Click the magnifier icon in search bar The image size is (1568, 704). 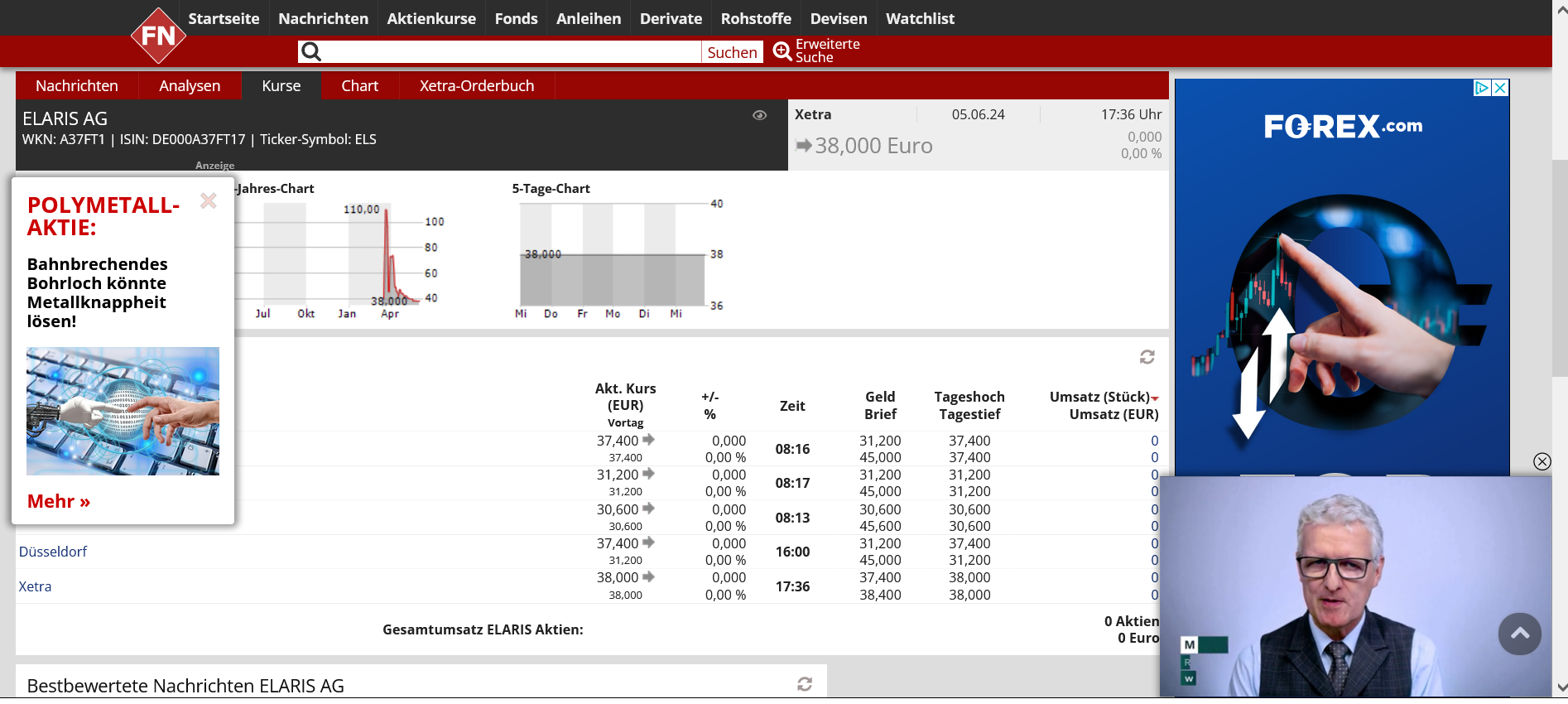tap(311, 52)
